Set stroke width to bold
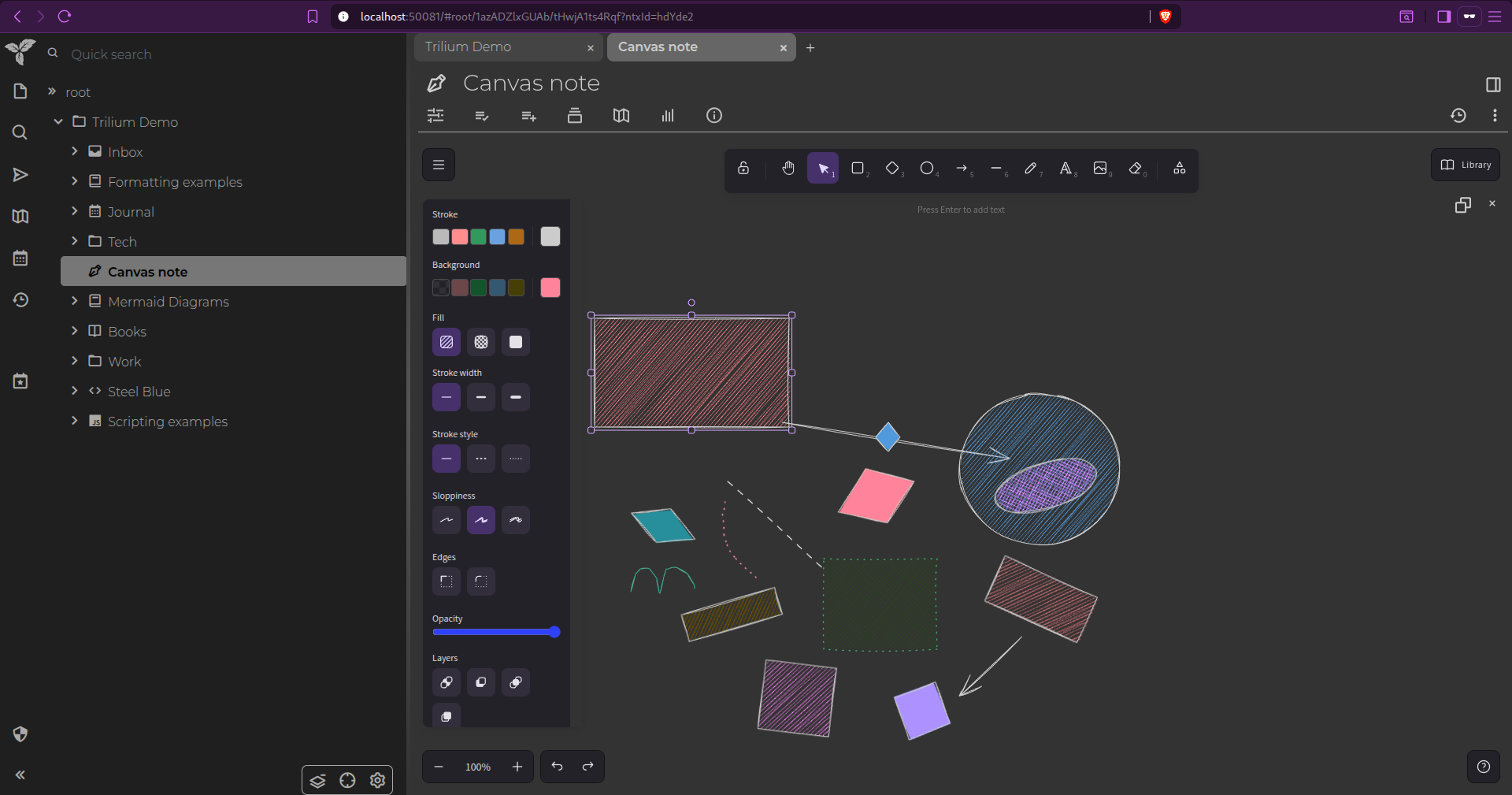 click(481, 397)
